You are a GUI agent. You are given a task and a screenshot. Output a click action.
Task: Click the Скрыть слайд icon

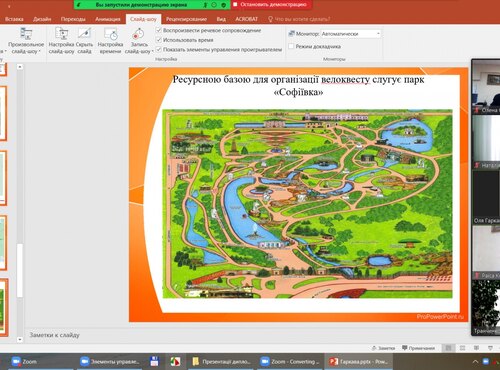84,34
